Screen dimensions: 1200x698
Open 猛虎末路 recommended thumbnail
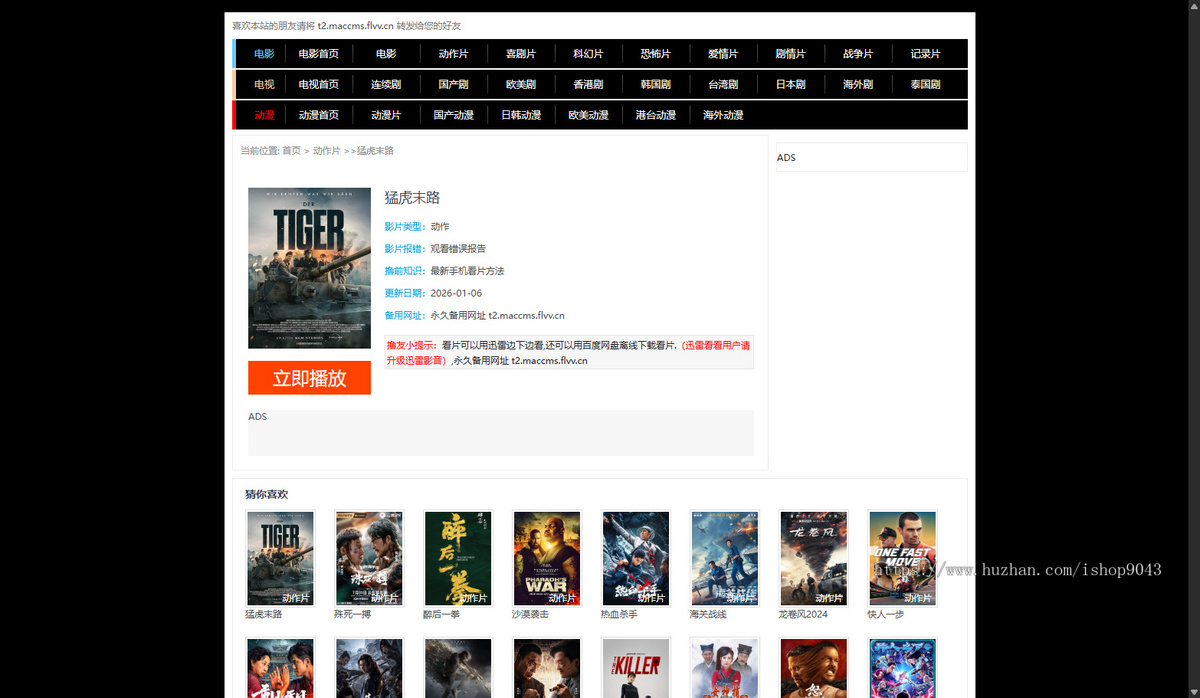[280, 558]
